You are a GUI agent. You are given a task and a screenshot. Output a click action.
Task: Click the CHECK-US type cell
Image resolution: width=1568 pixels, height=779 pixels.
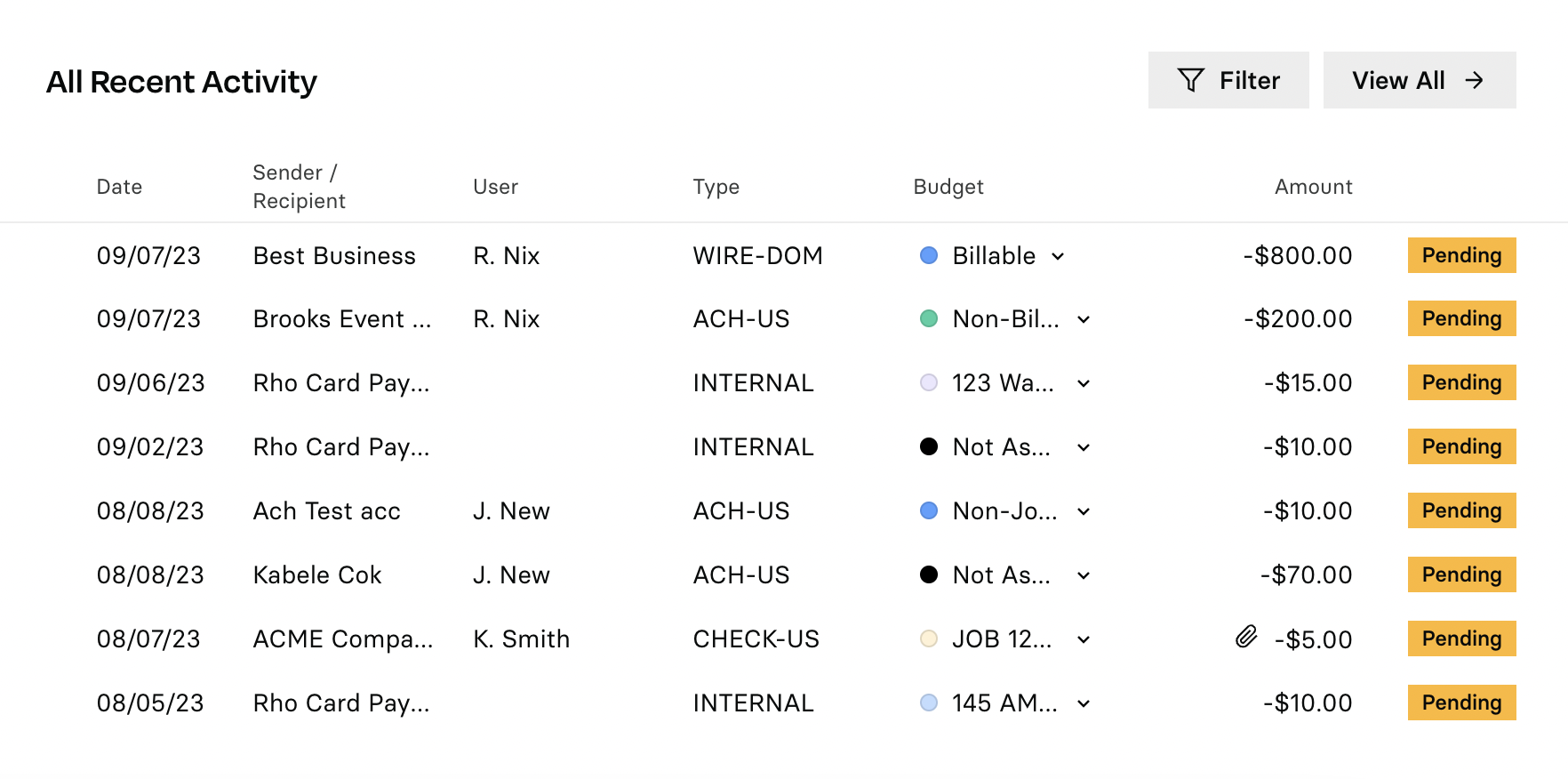tap(756, 639)
